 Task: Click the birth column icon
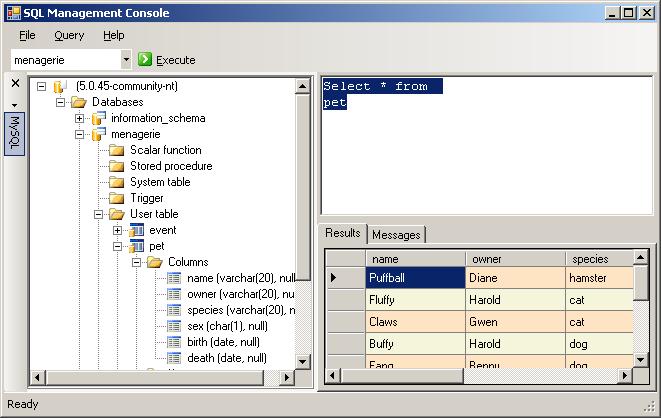pos(174,342)
